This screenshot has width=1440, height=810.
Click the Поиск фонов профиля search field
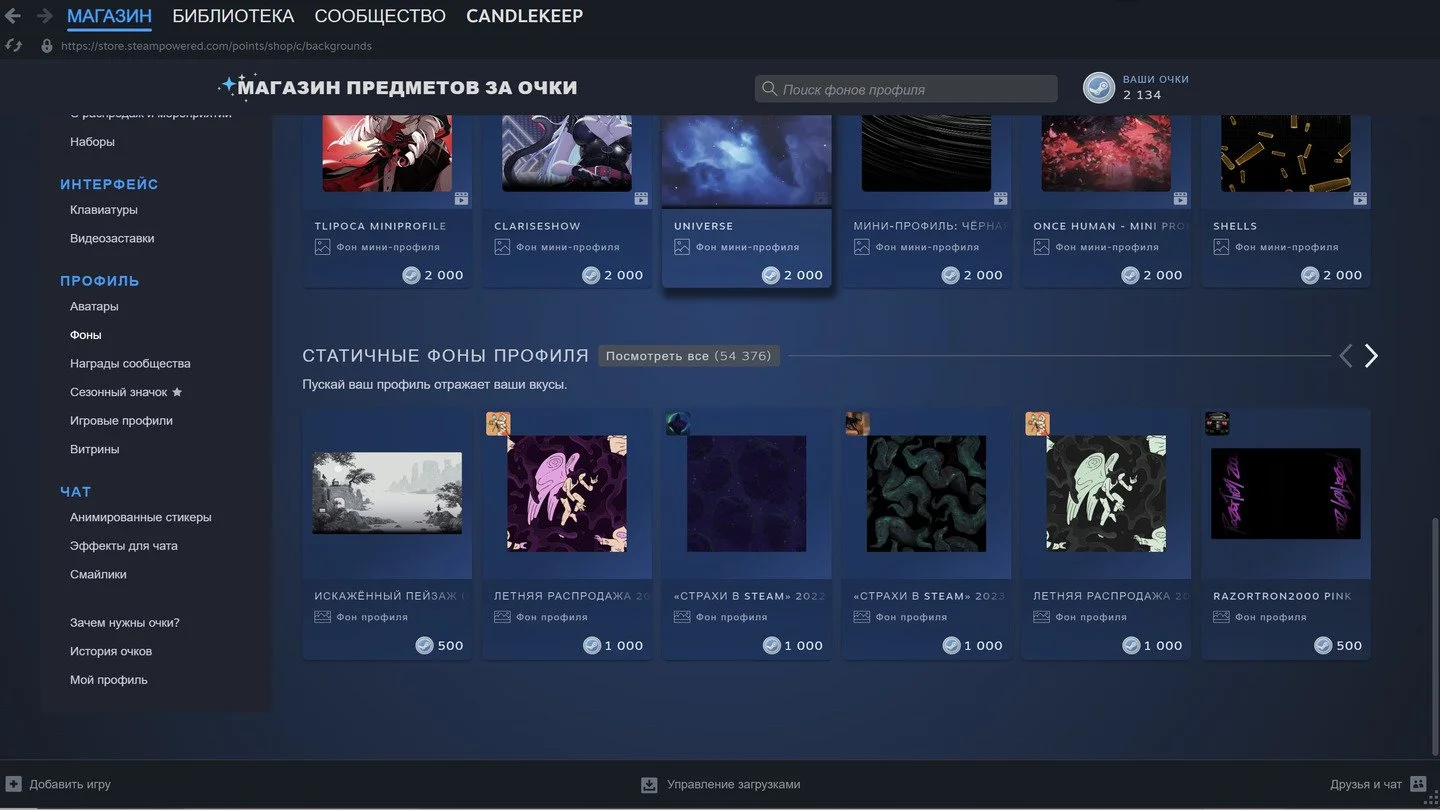(906, 89)
